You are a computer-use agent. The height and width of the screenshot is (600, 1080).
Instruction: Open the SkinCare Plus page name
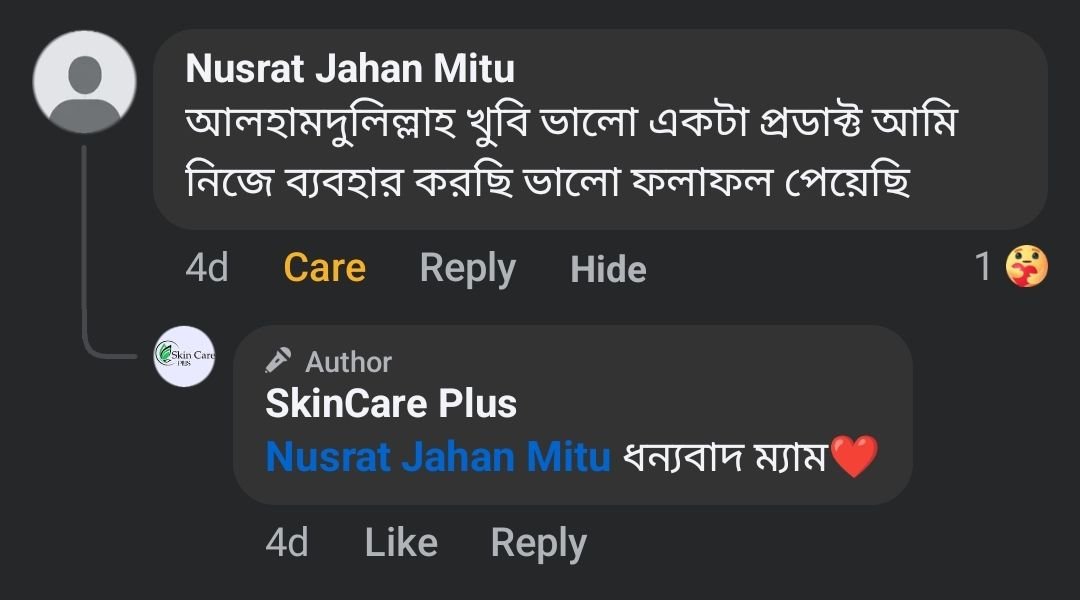coord(391,404)
